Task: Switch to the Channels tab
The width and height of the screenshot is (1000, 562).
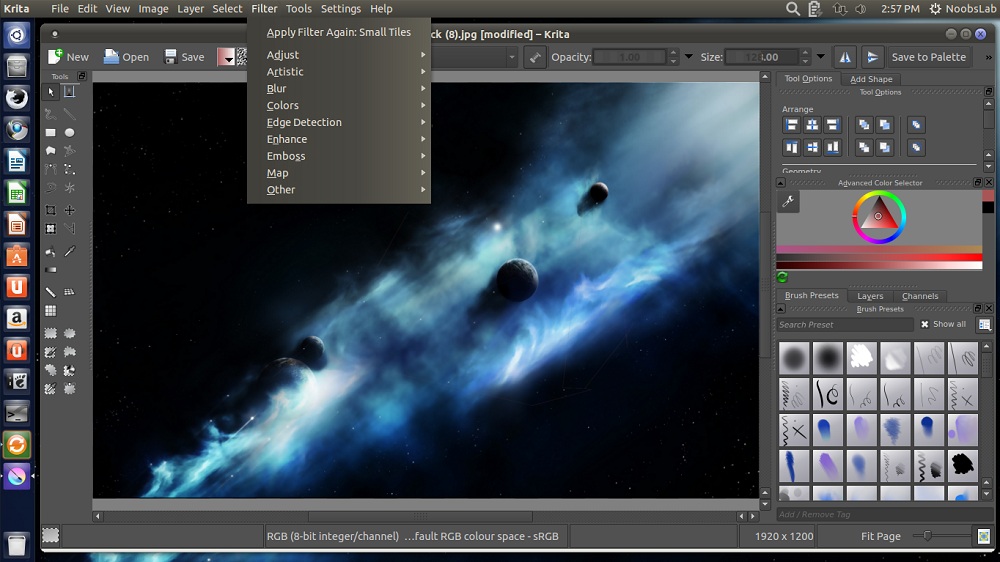Action: click(x=920, y=296)
